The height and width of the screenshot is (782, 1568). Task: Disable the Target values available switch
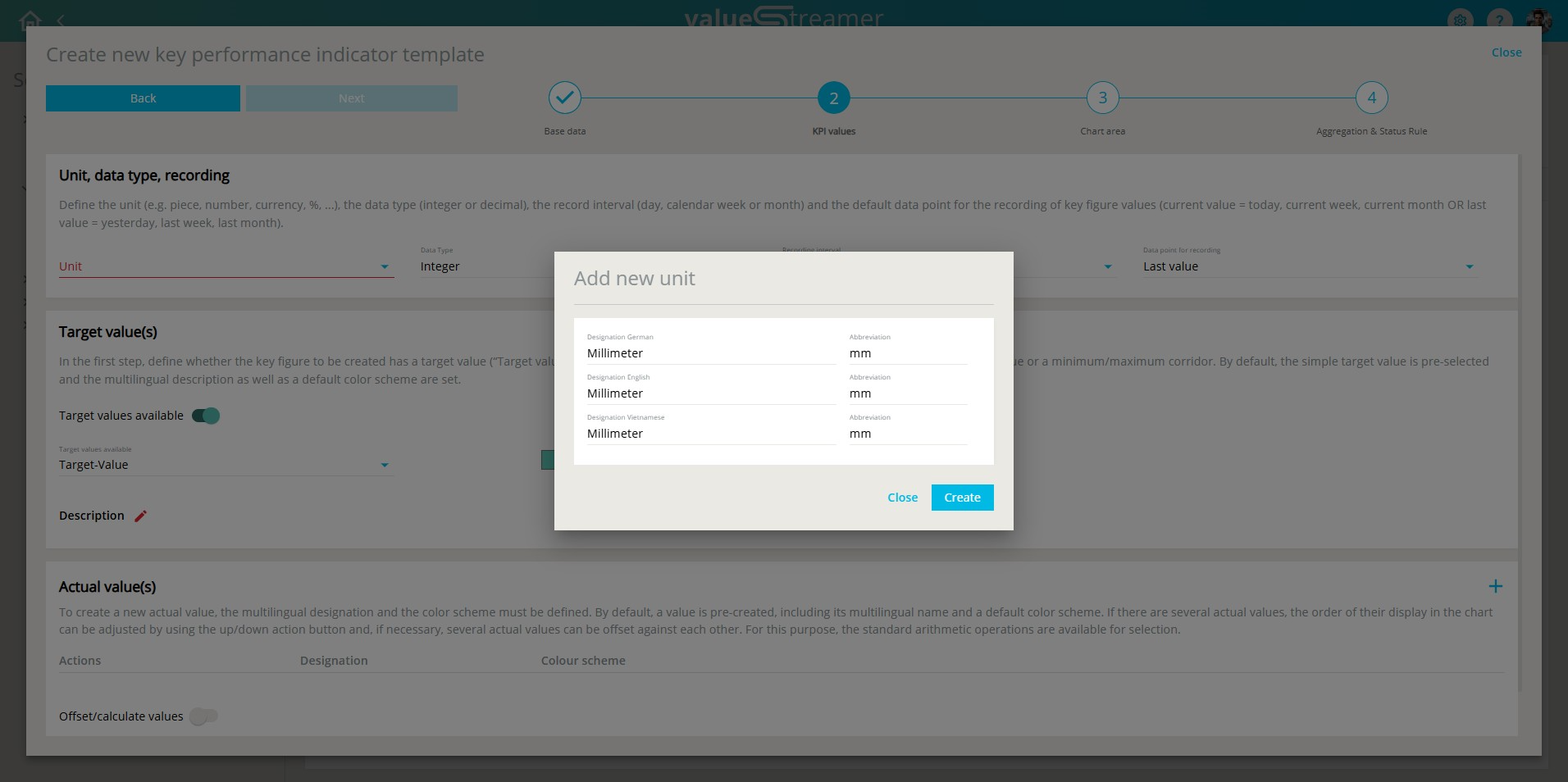click(206, 416)
